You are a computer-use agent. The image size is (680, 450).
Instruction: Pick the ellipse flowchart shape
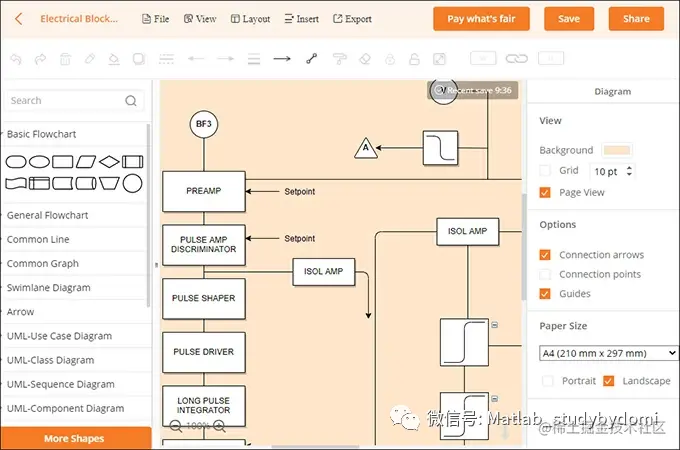pyautogui.click(x=39, y=162)
